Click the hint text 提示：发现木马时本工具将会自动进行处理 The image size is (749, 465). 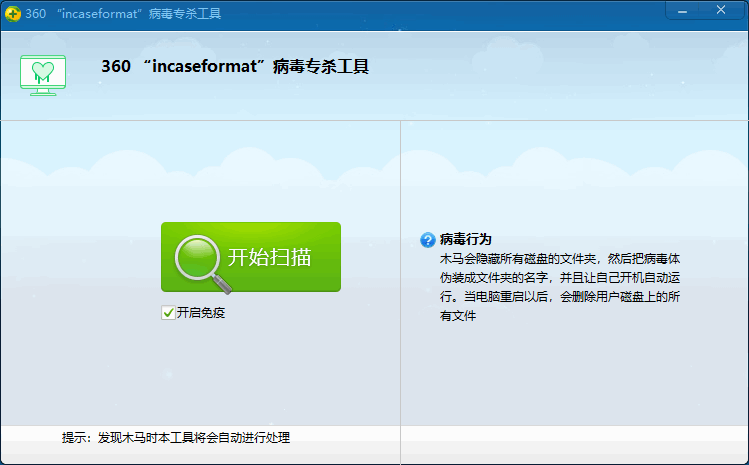[x=176, y=438]
